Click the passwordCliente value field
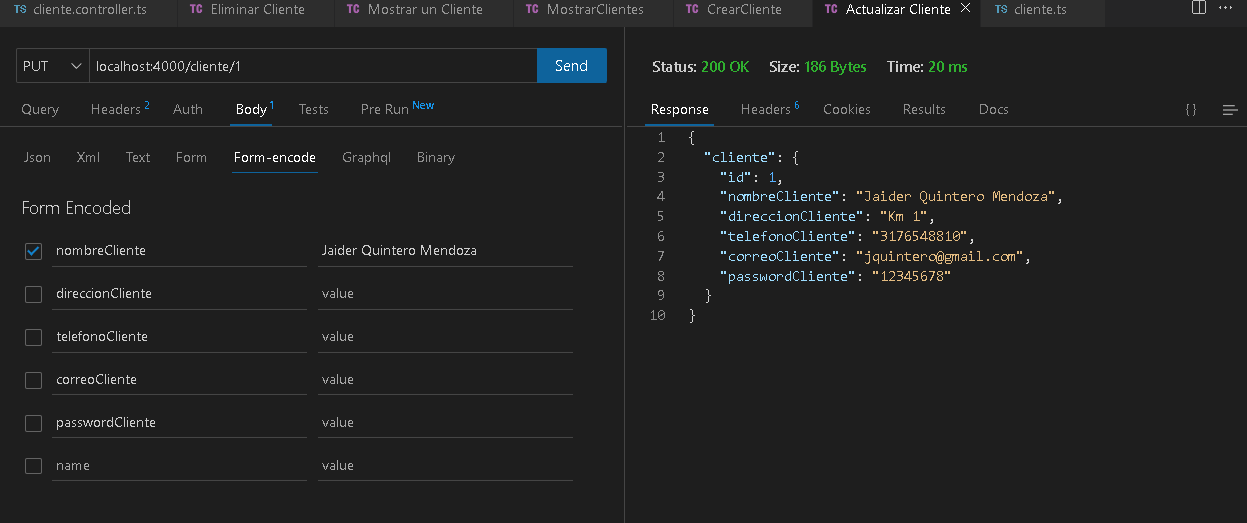This screenshot has height=523, width=1247. (445, 423)
